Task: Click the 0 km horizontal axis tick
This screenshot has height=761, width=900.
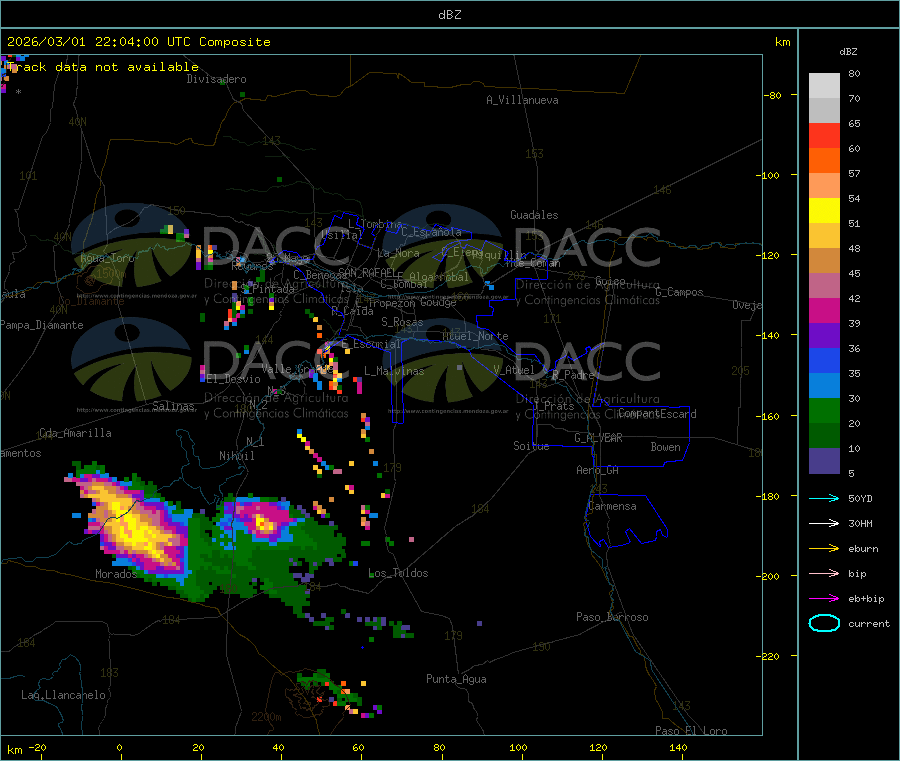Action: pos(119,747)
